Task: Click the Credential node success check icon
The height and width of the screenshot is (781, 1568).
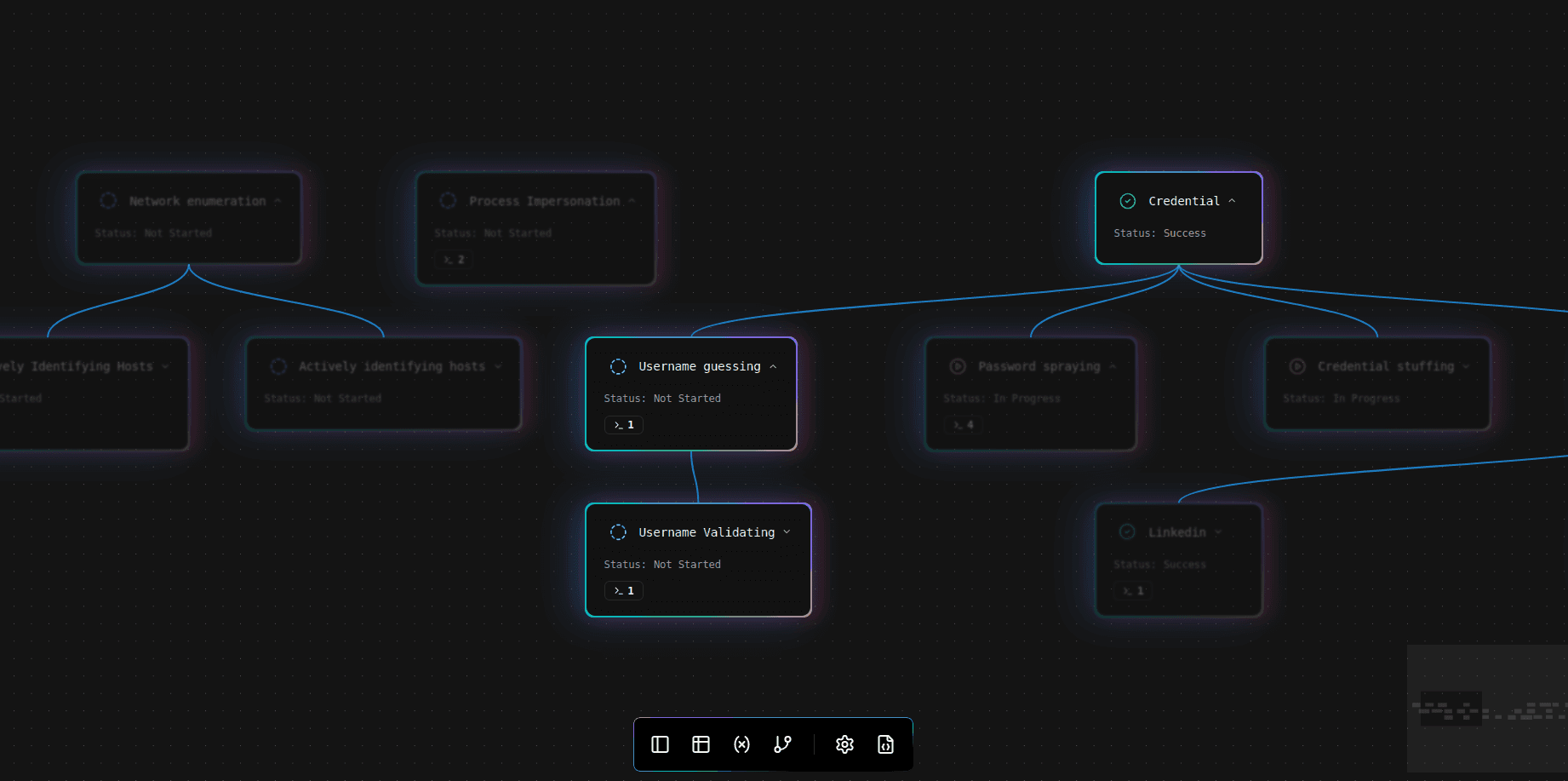Action: (1127, 201)
